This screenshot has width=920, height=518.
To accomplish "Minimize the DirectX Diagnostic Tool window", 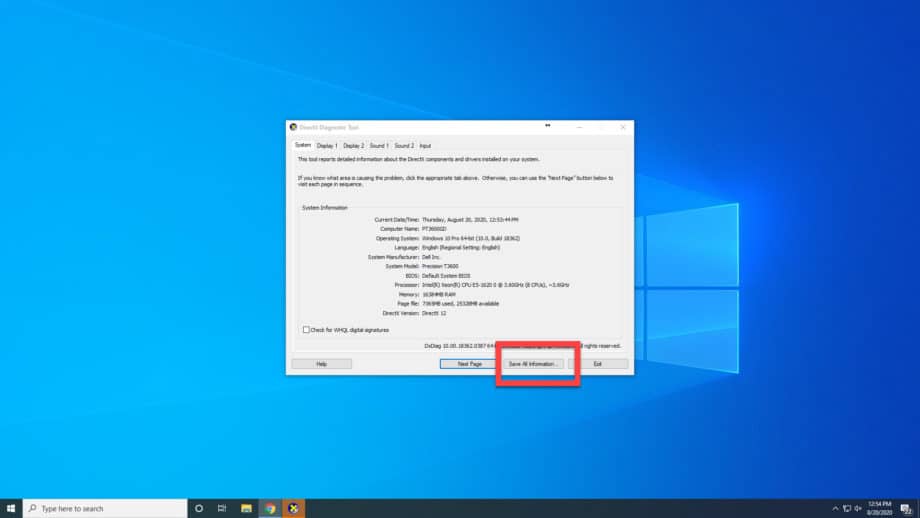I will tap(579, 127).
